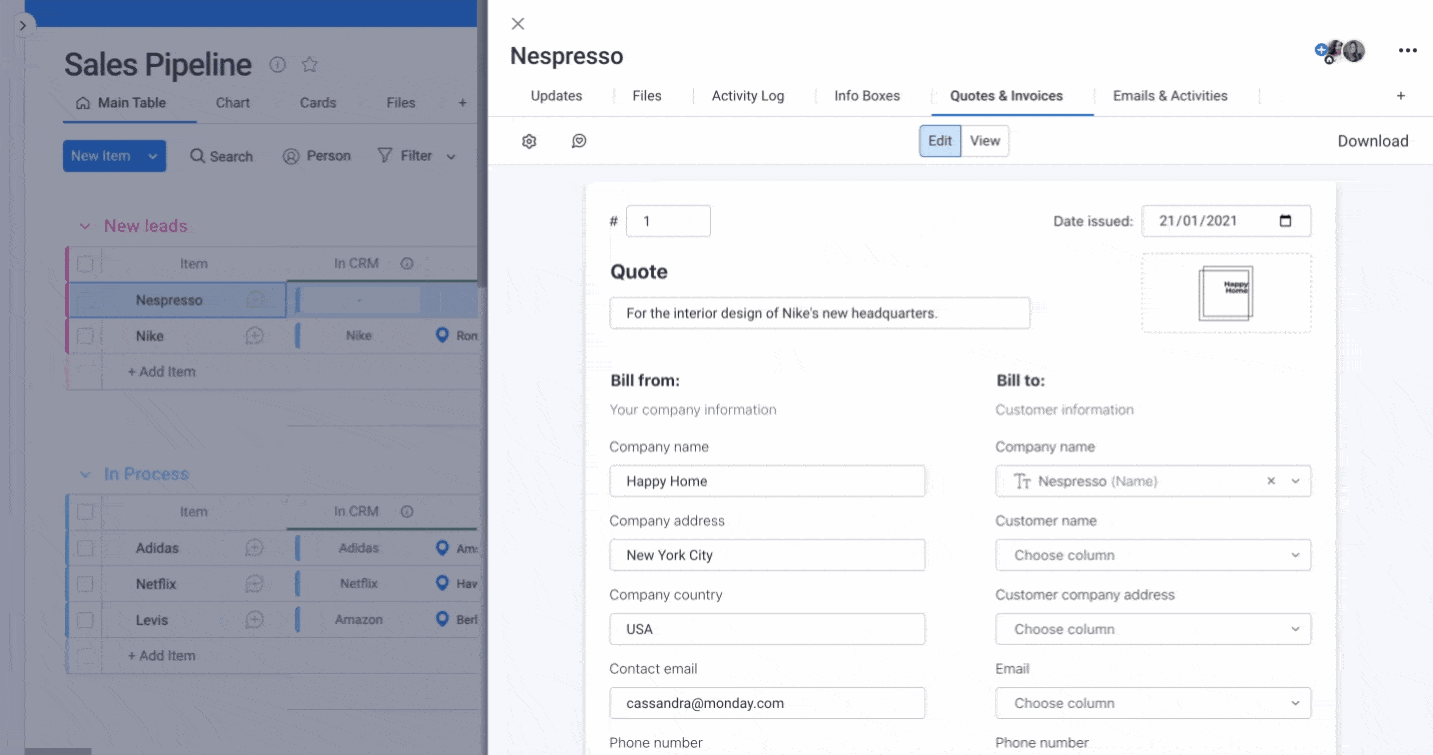Expand the left sidebar with the arrow

click(23, 25)
